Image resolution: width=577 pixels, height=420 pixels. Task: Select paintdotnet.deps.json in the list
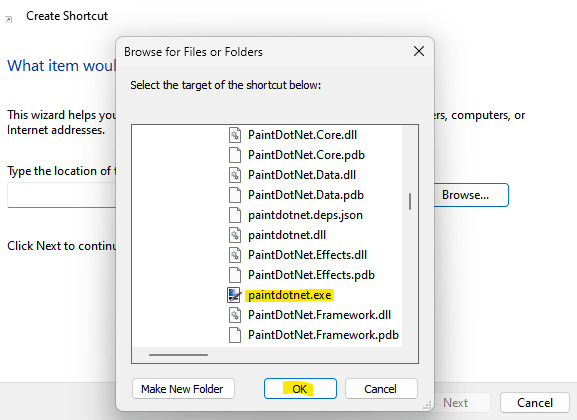[305, 215]
